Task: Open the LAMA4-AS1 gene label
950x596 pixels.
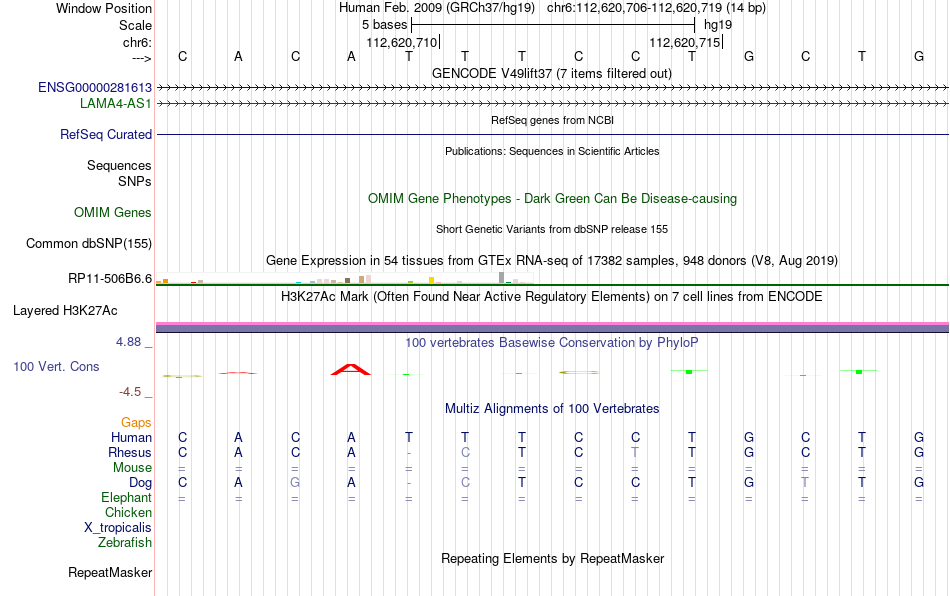Action: point(116,104)
